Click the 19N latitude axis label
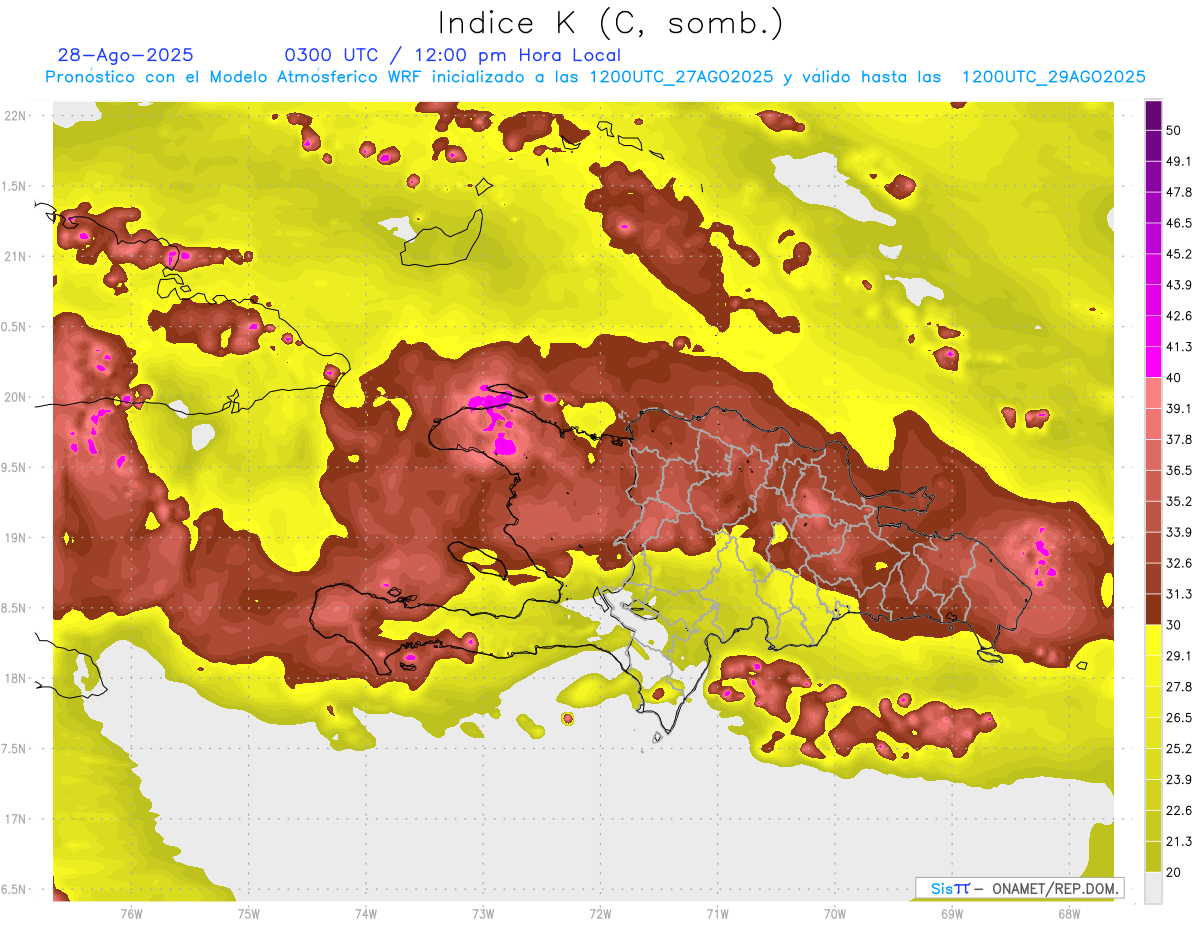Screen dimensions: 1200x927 coord(14,538)
